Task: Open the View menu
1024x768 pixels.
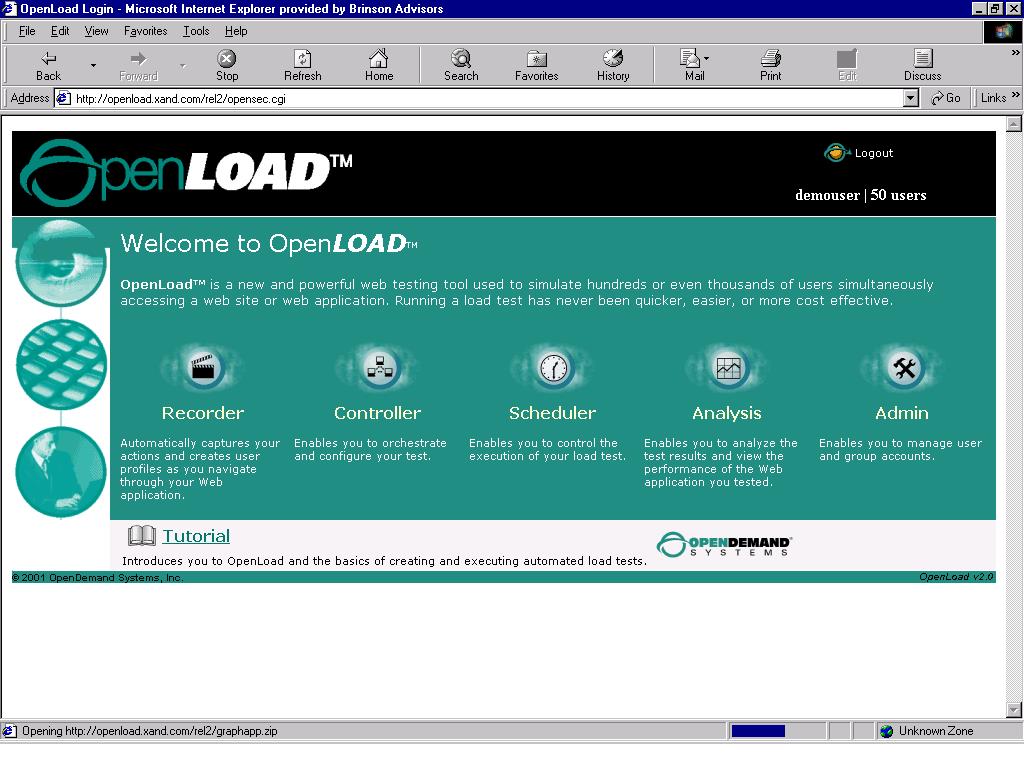Action: coord(97,31)
